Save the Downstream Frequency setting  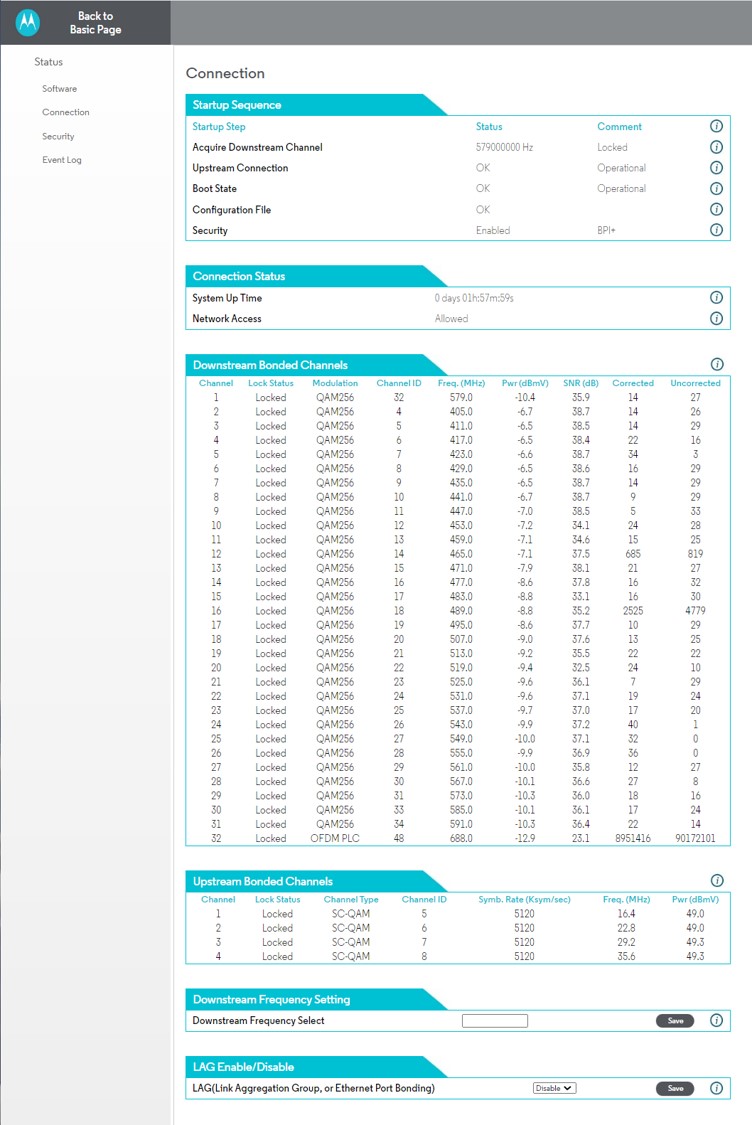pos(675,1021)
